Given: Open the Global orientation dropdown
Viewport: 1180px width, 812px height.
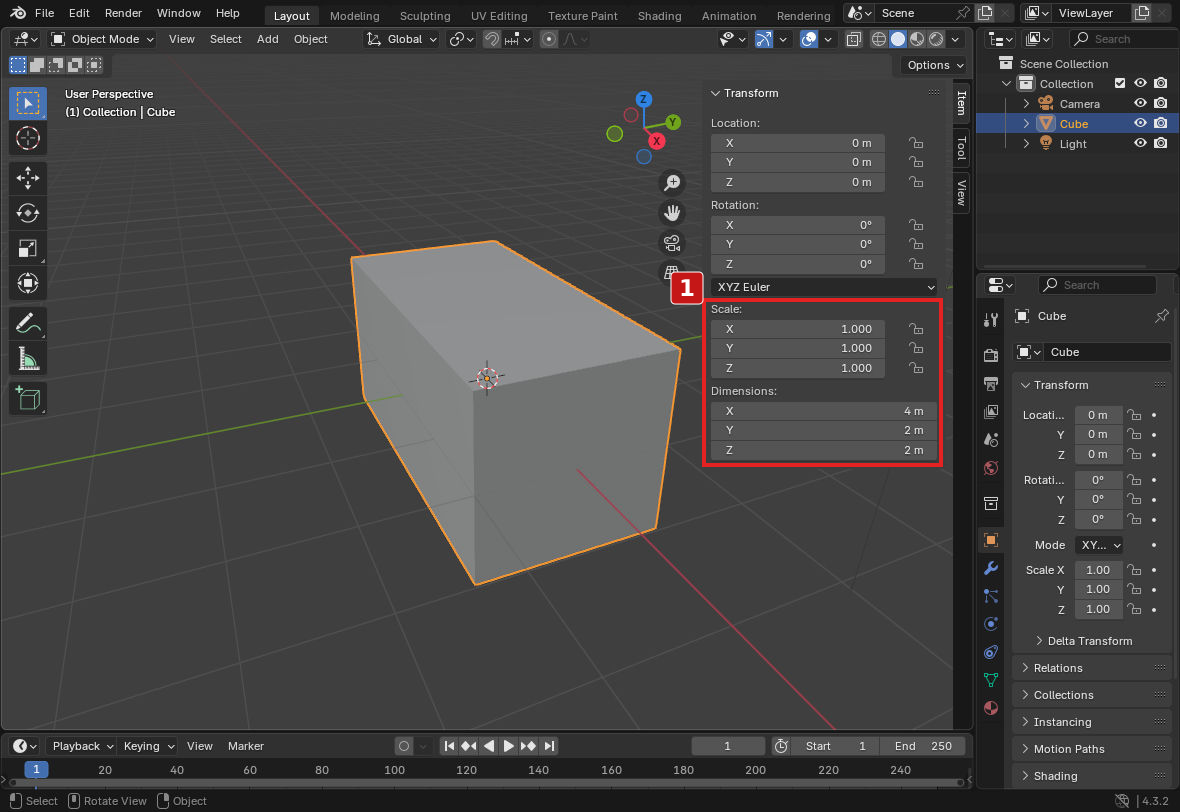Looking at the screenshot, I should [x=401, y=39].
